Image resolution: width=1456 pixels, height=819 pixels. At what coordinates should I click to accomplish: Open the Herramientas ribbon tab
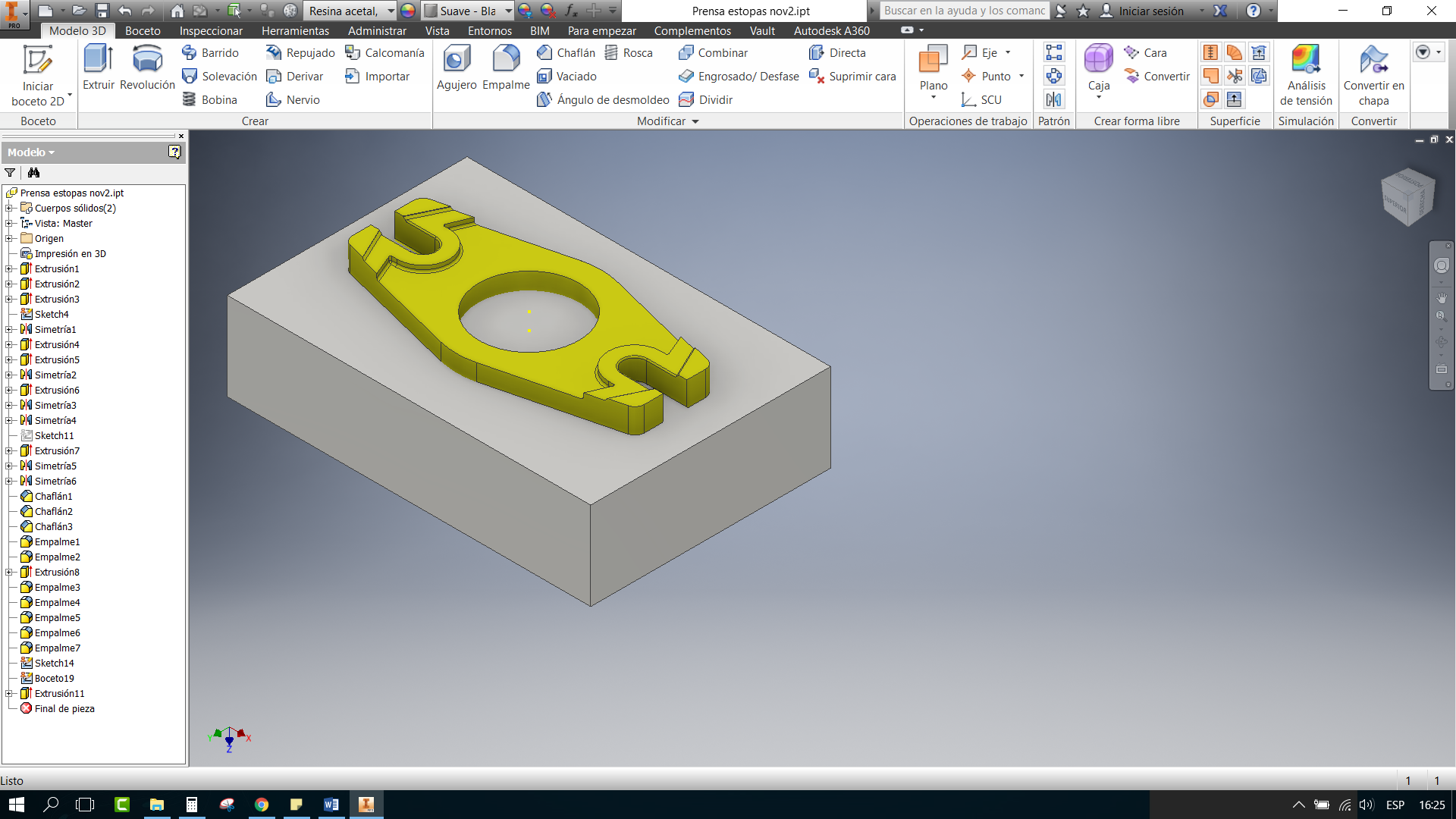pyautogui.click(x=295, y=31)
